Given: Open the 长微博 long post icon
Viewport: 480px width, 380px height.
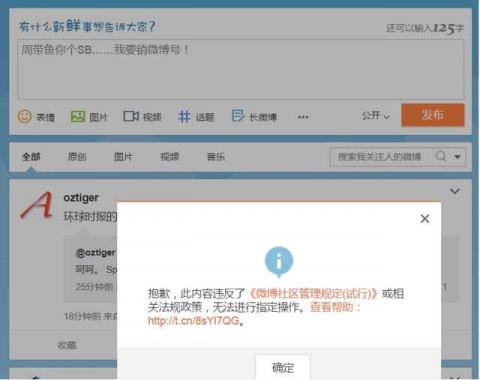Looking at the screenshot, I should [x=238, y=116].
